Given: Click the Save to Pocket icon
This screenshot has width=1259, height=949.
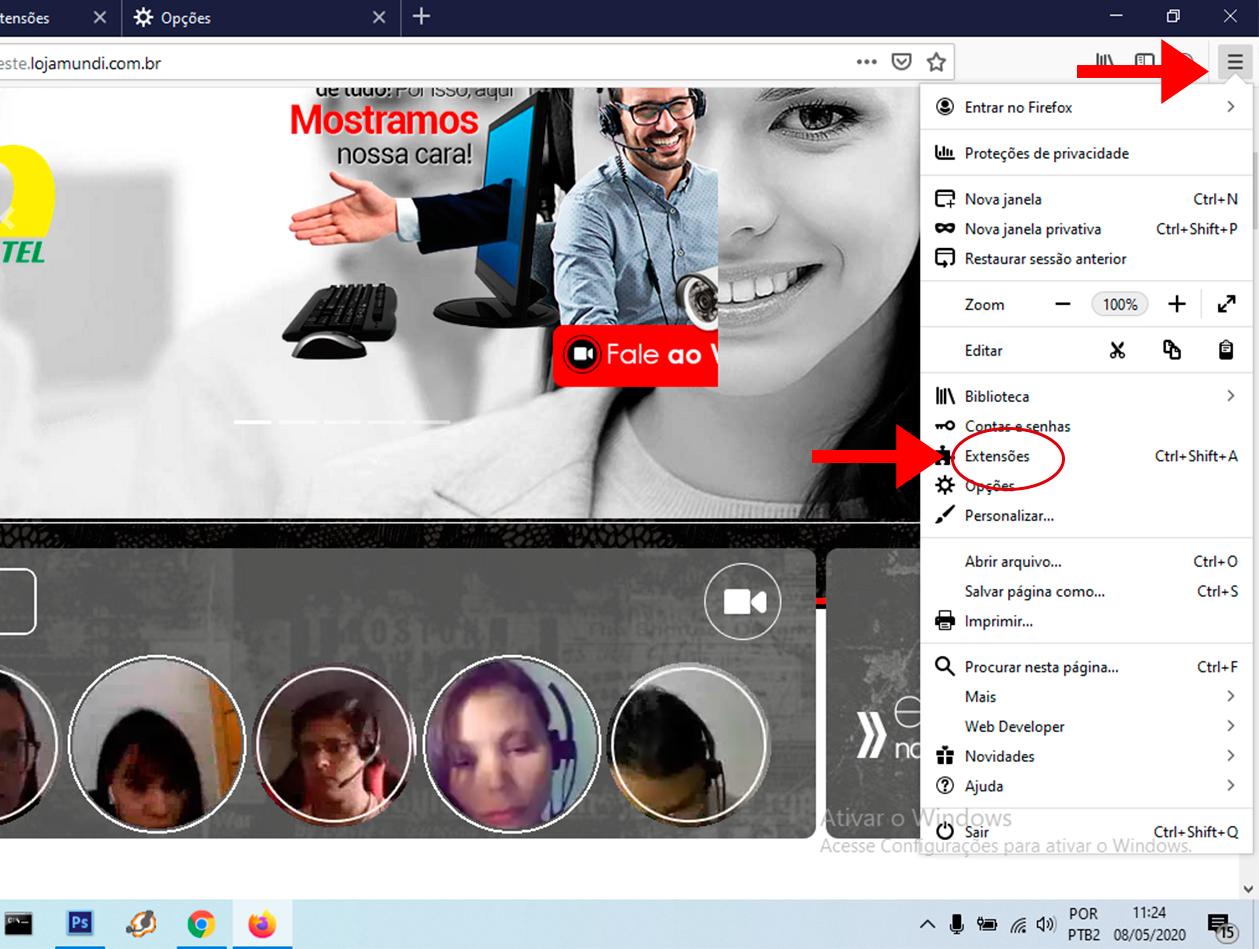Looking at the screenshot, I should click(901, 63).
